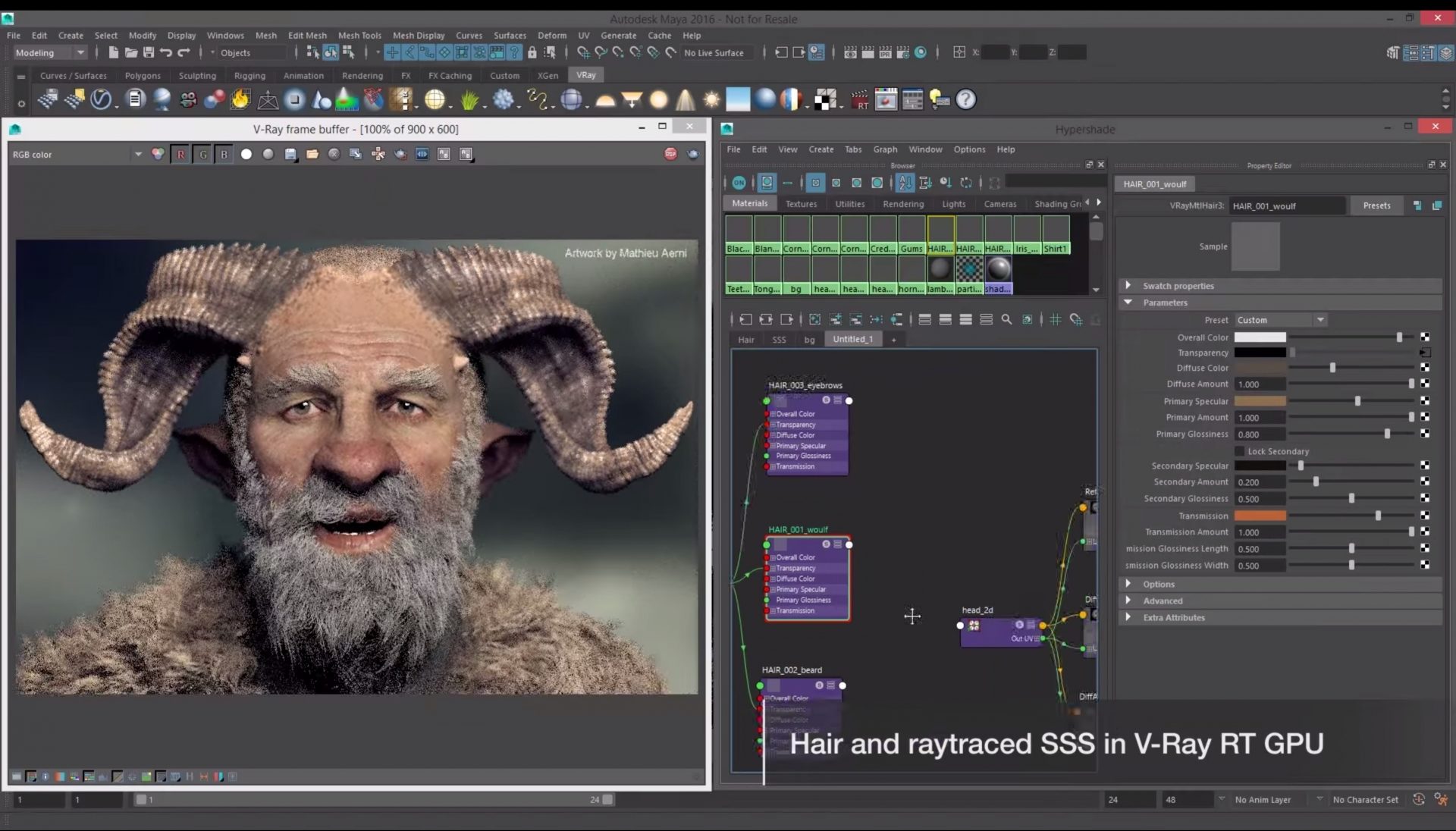Enable the Lock Secondary checkbox

pos(1239,451)
